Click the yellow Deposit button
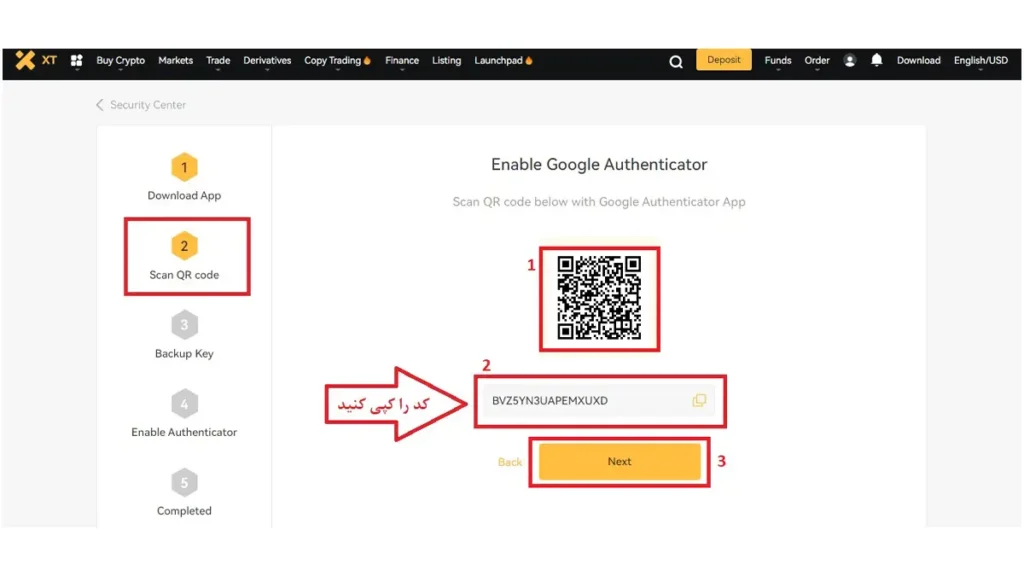1024x576 pixels. [x=724, y=59]
